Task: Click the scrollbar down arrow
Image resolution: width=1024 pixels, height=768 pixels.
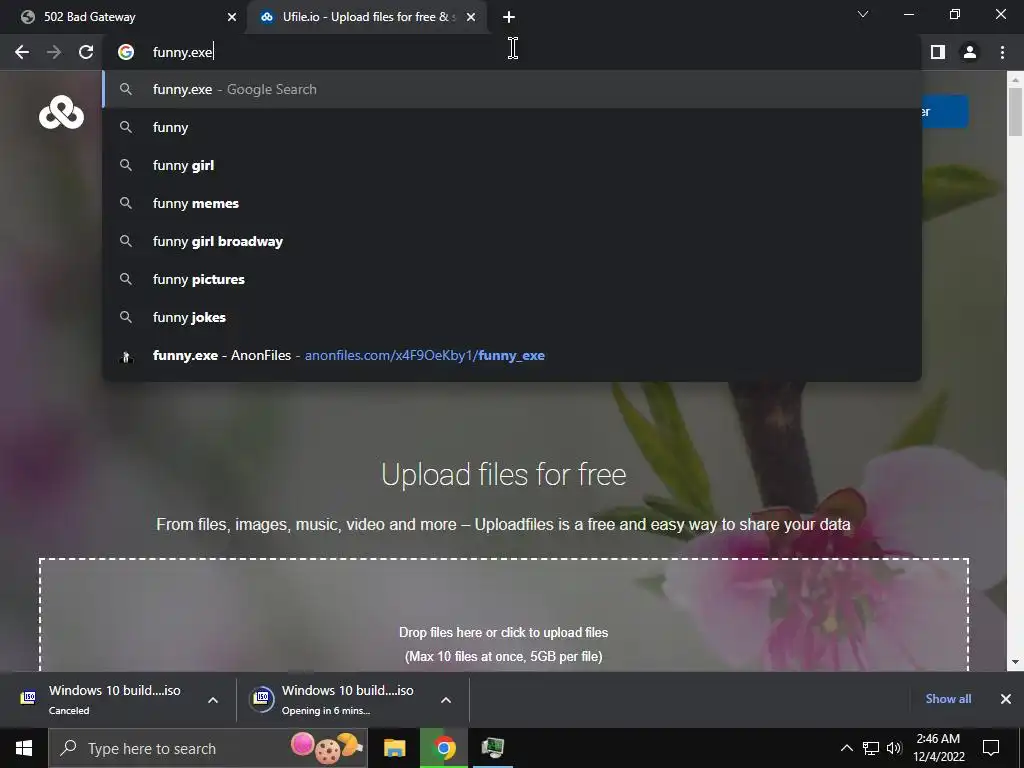Action: (1015, 662)
